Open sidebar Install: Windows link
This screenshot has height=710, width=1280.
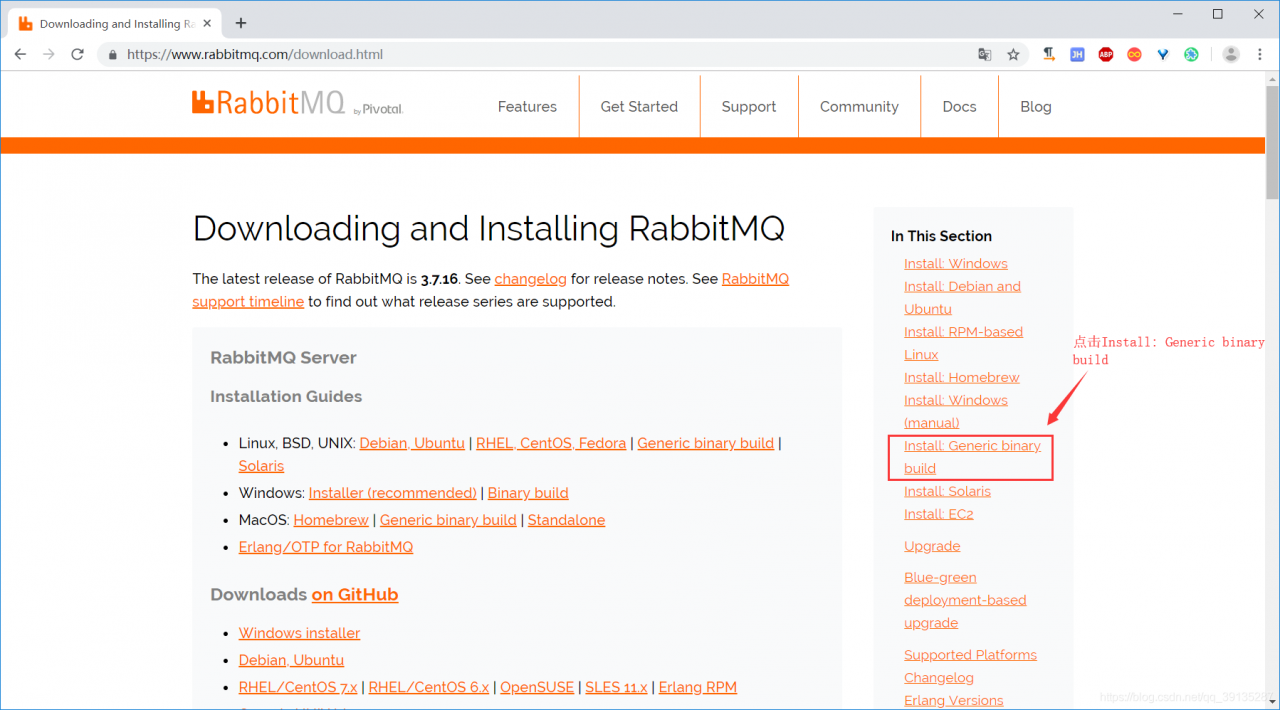point(956,264)
